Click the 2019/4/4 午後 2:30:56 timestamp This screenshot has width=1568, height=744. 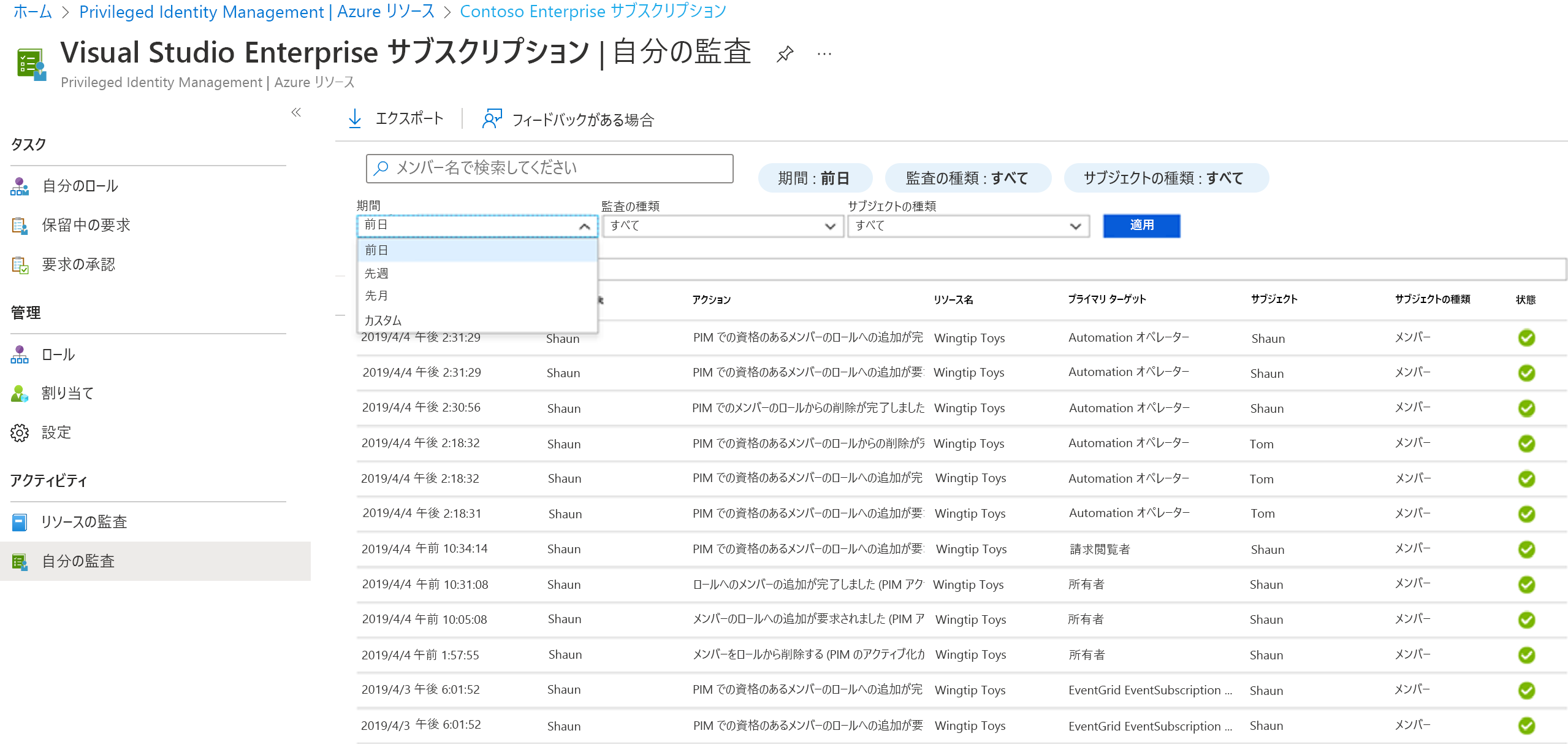click(x=421, y=407)
